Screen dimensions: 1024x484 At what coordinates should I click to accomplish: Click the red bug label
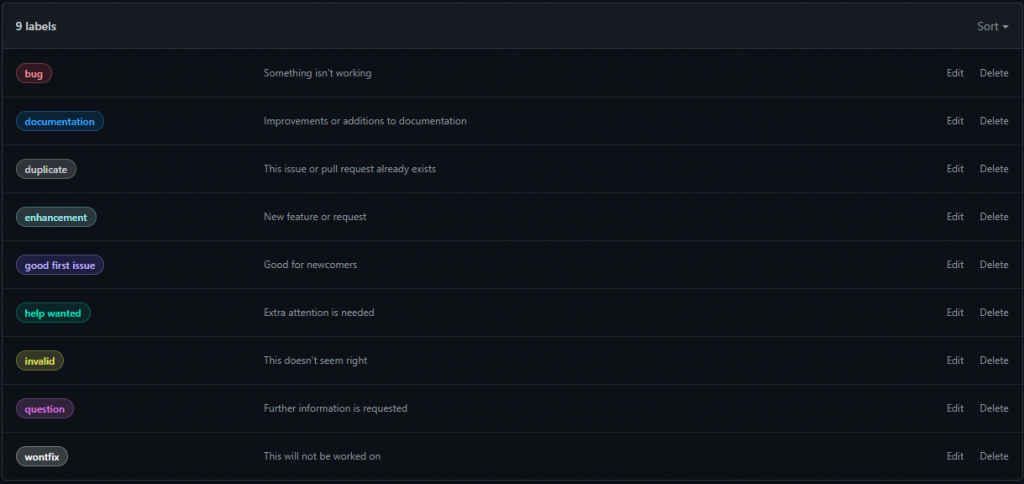coord(34,73)
